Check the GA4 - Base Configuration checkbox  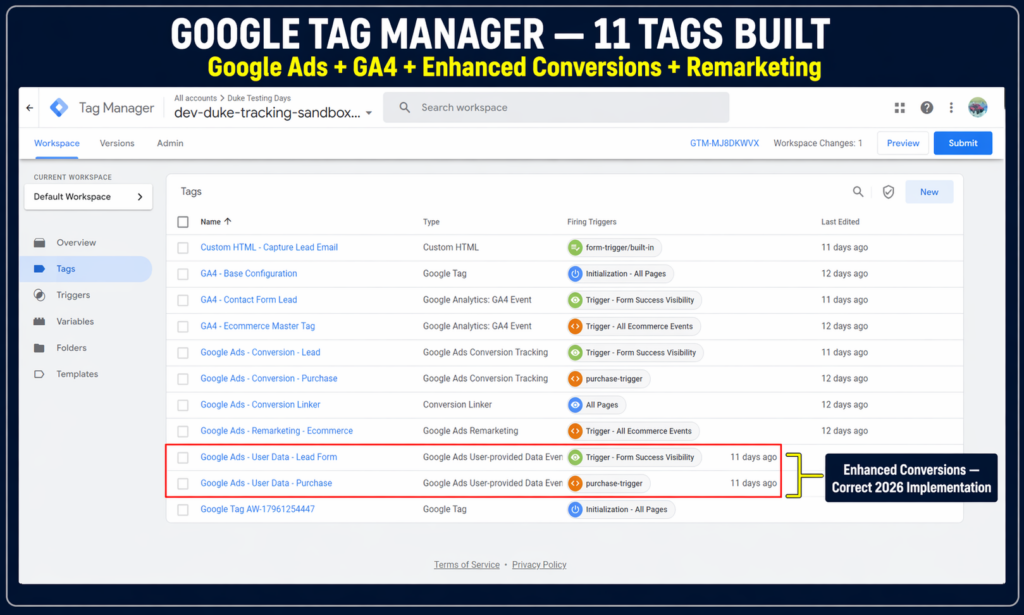[x=183, y=274]
